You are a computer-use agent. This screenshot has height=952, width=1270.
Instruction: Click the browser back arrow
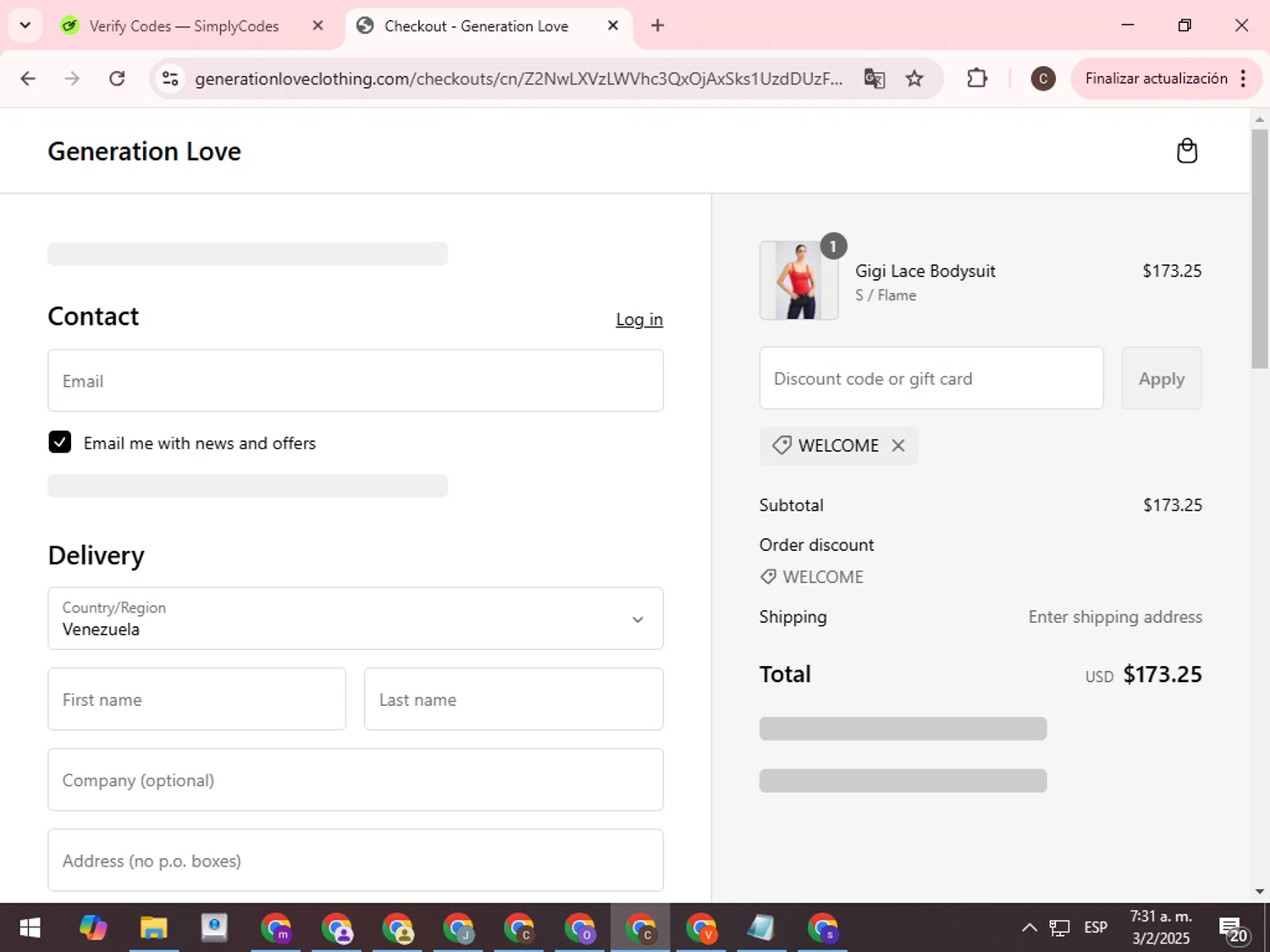point(28,79)
